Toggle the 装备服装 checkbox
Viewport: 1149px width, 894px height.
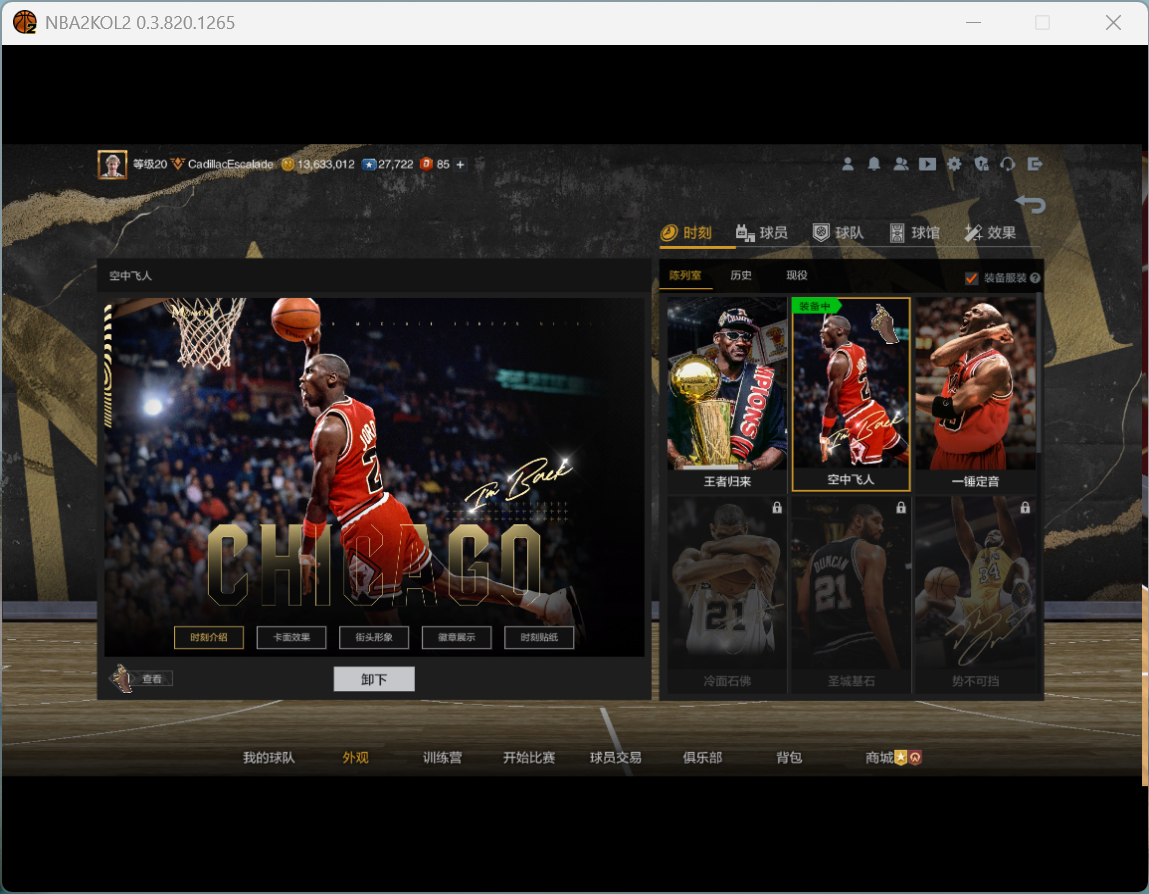972,278
